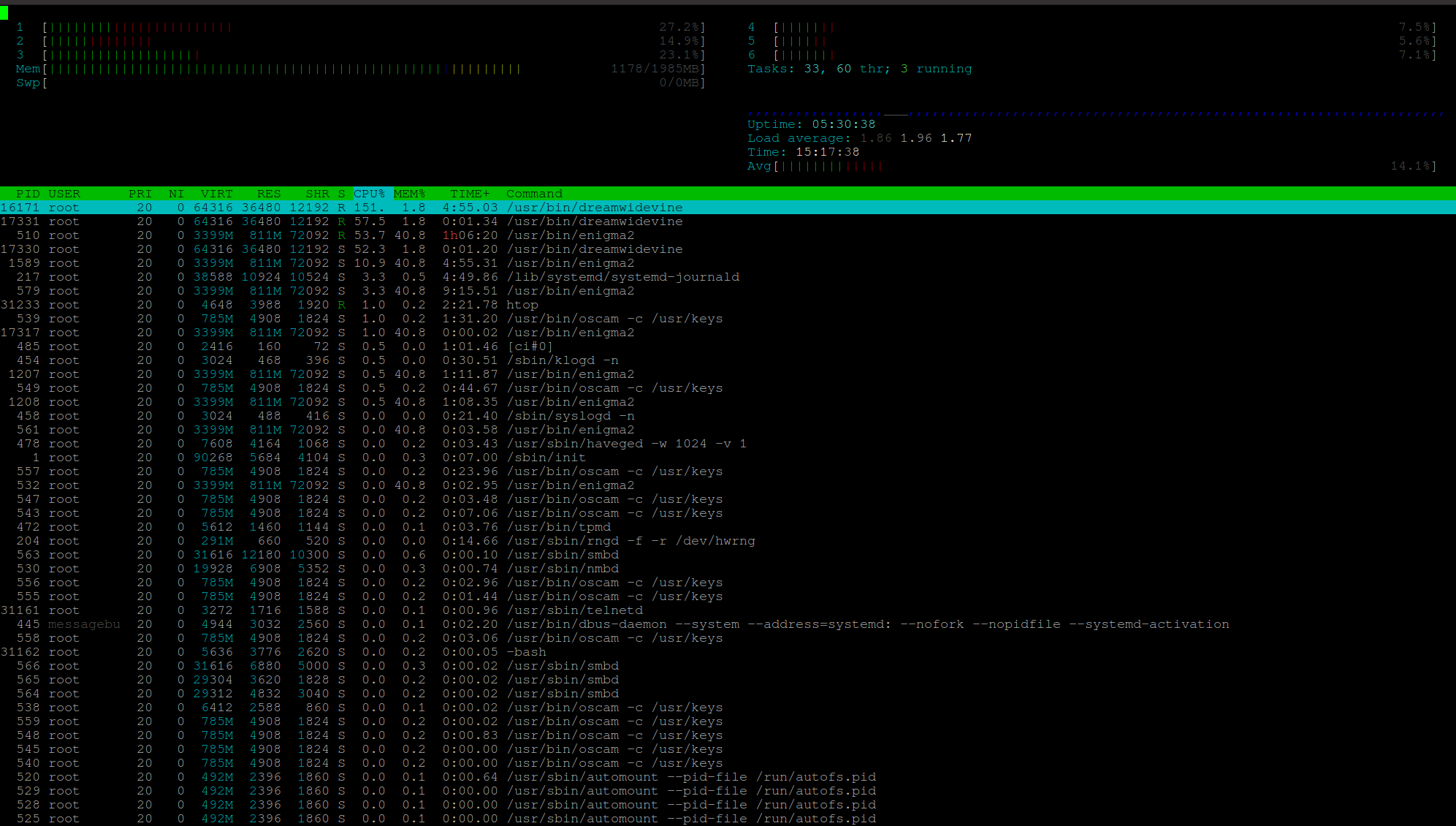Select the /usr/sbin/nmbd process row
The image size is (1456, 826).
point(563,569)
